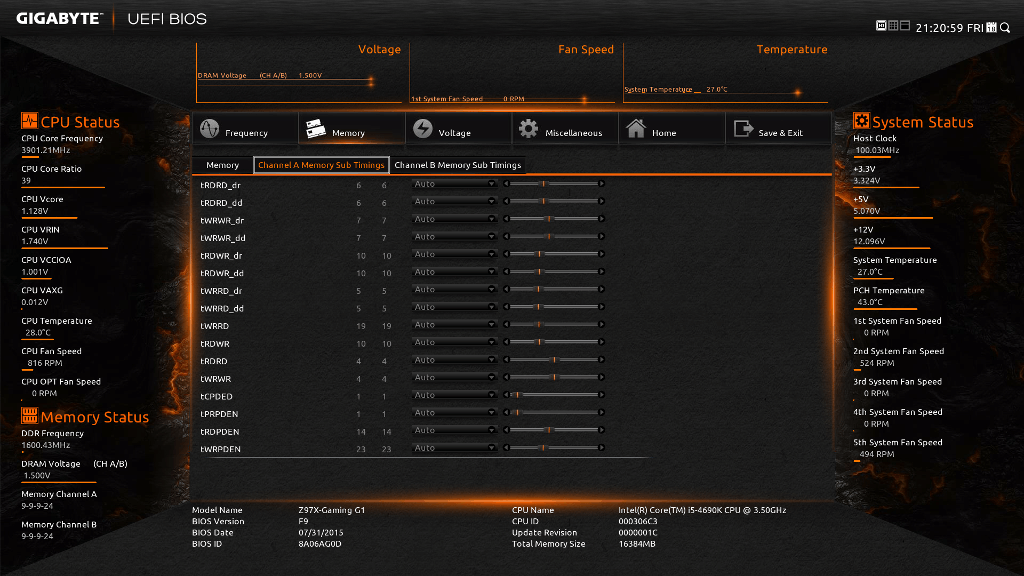This screenshot has width=1024, height=576.
Task: Click the 2nd System Fan Speed 524 RPM
Action: (x=876, y=363)
